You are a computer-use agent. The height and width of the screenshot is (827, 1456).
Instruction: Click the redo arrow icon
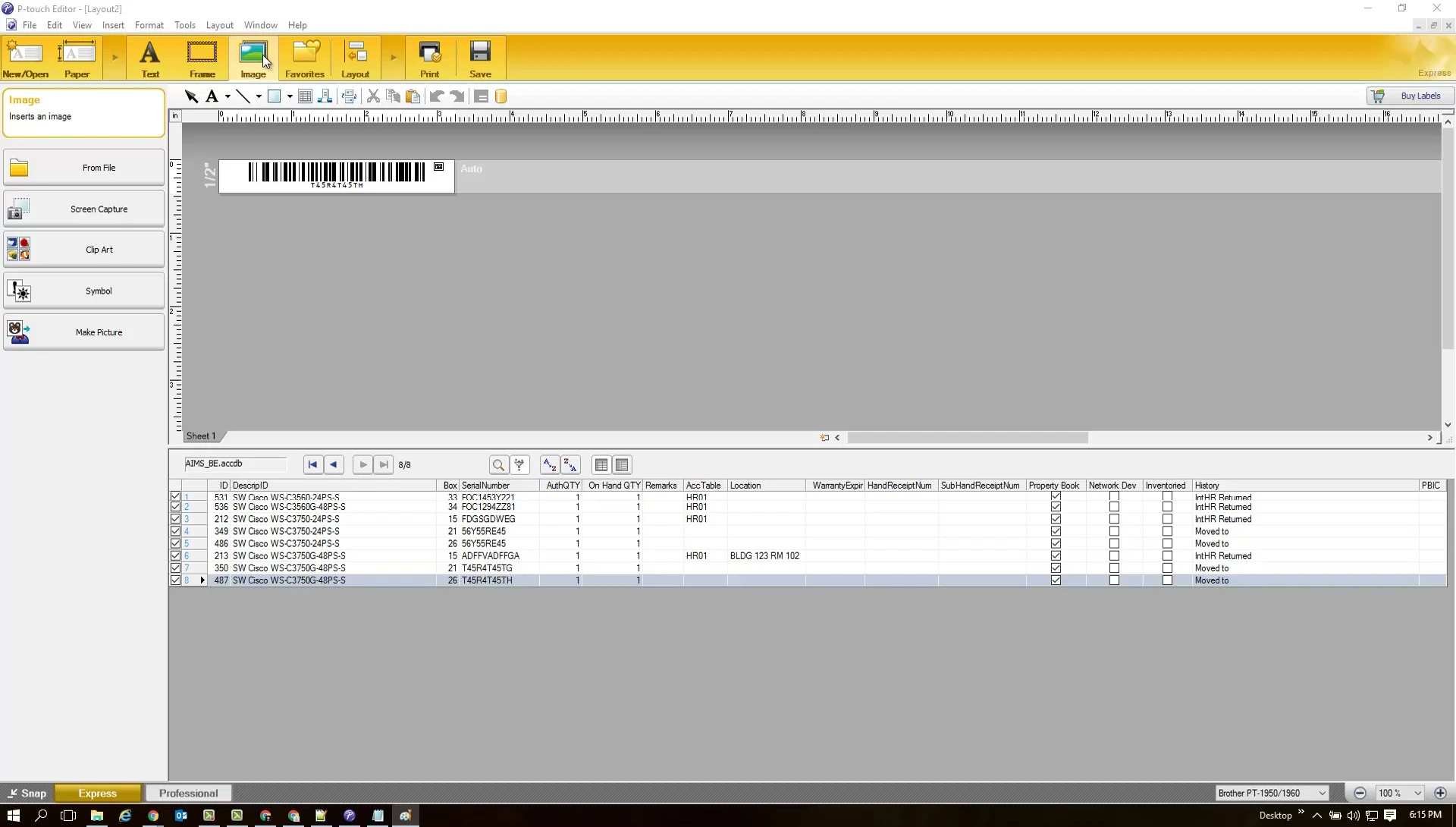pos(457,96)
